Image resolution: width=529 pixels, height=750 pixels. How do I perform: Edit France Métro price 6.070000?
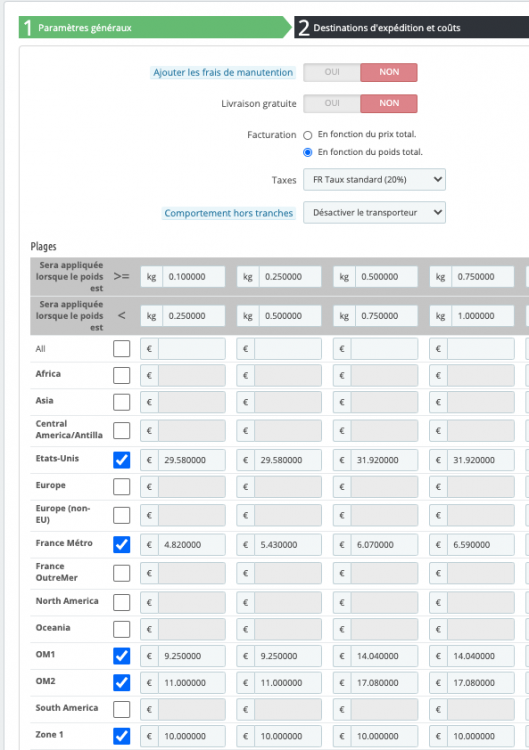[384, 545]
